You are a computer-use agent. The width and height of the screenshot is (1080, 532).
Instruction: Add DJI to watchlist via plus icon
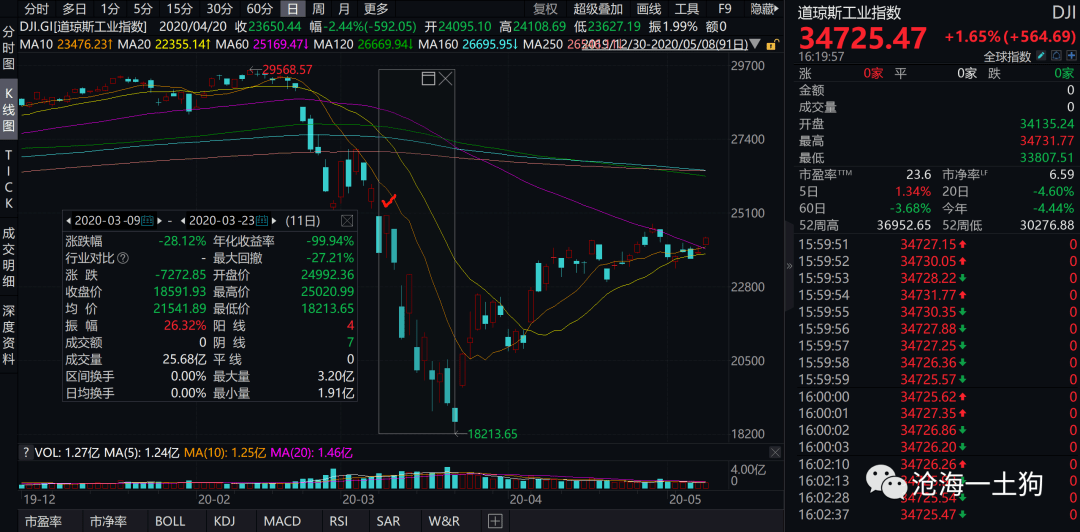coord(1068,56)
